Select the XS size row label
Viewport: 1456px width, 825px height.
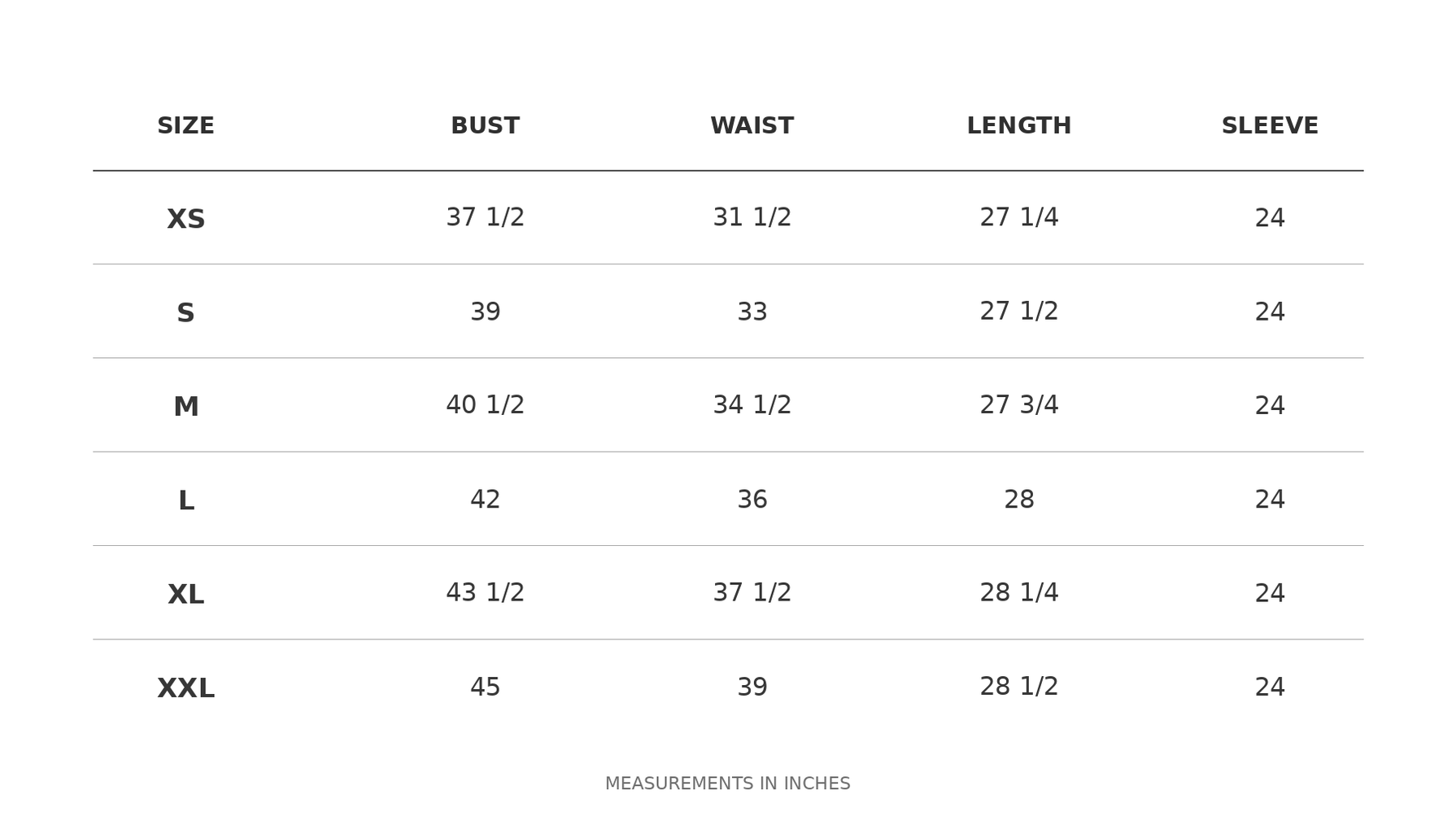tap(185, 219)
